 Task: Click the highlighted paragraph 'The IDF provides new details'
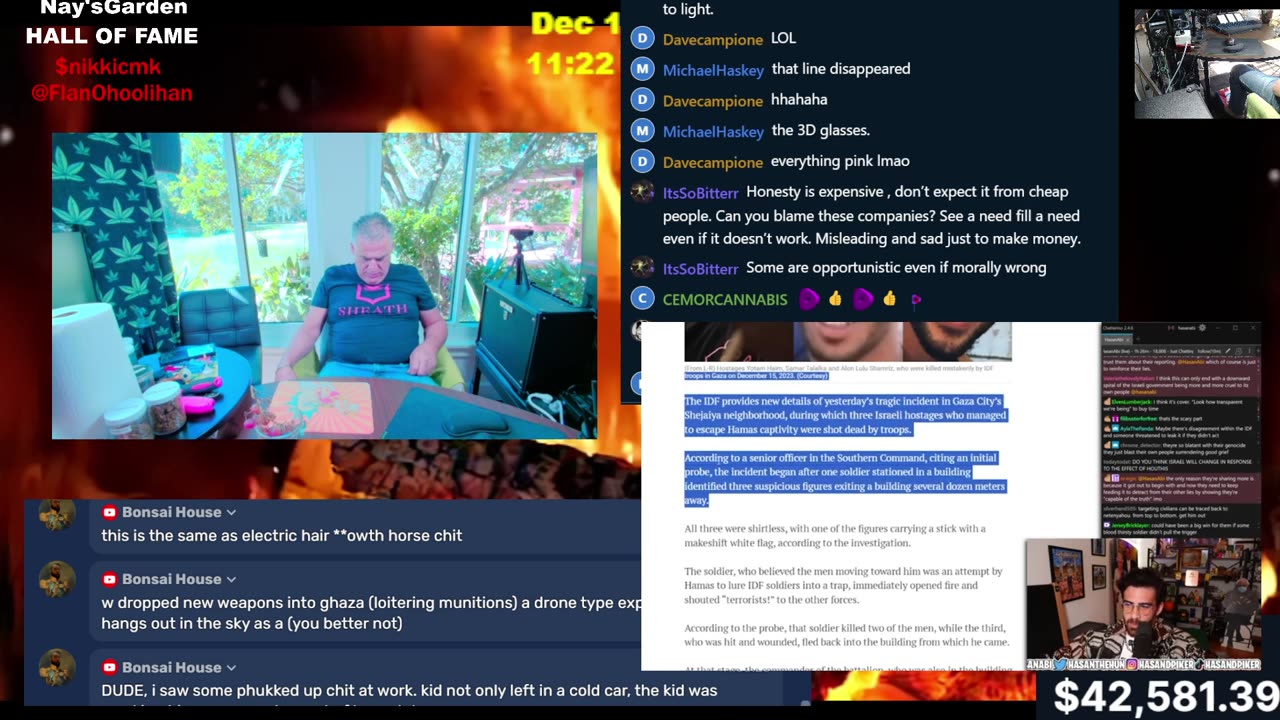(845, 415)
